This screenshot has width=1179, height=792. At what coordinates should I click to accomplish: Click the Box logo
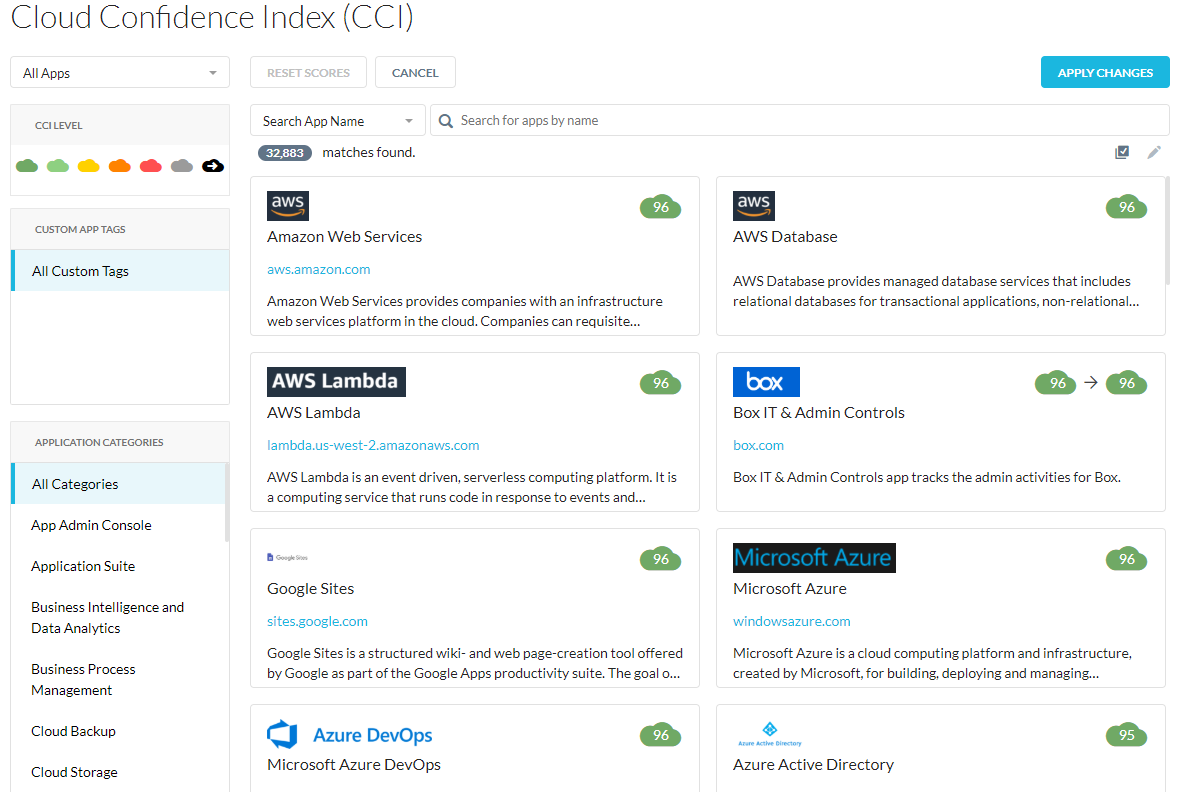(766, 381)
